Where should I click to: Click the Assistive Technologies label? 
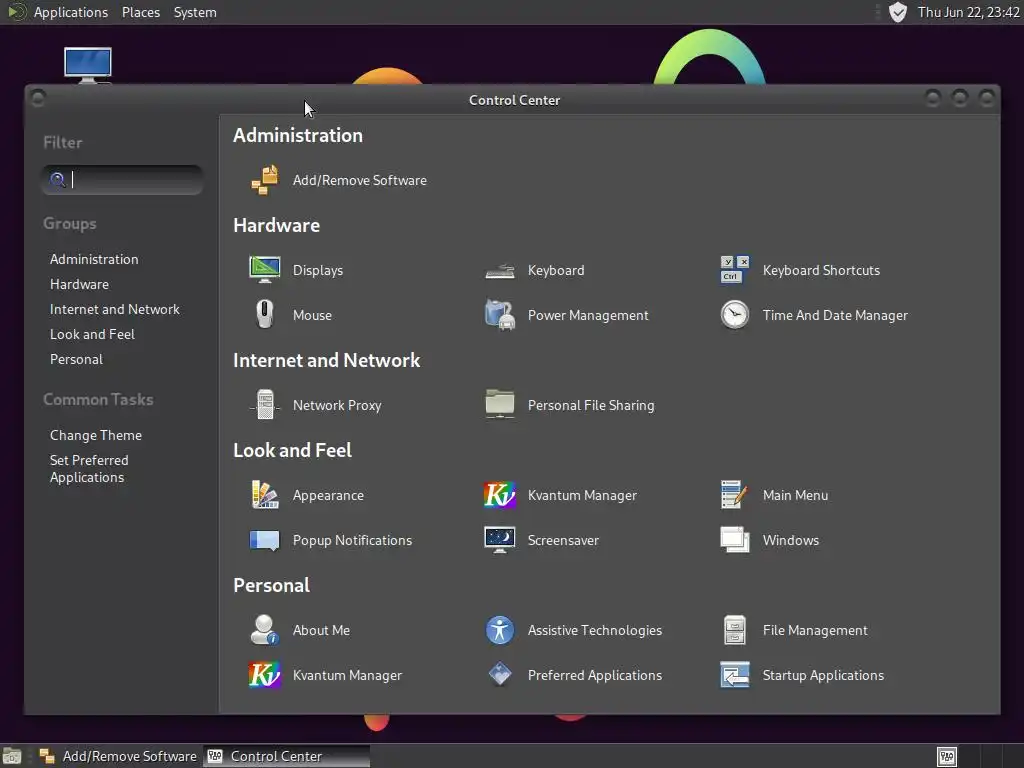(x=594, y=630)
